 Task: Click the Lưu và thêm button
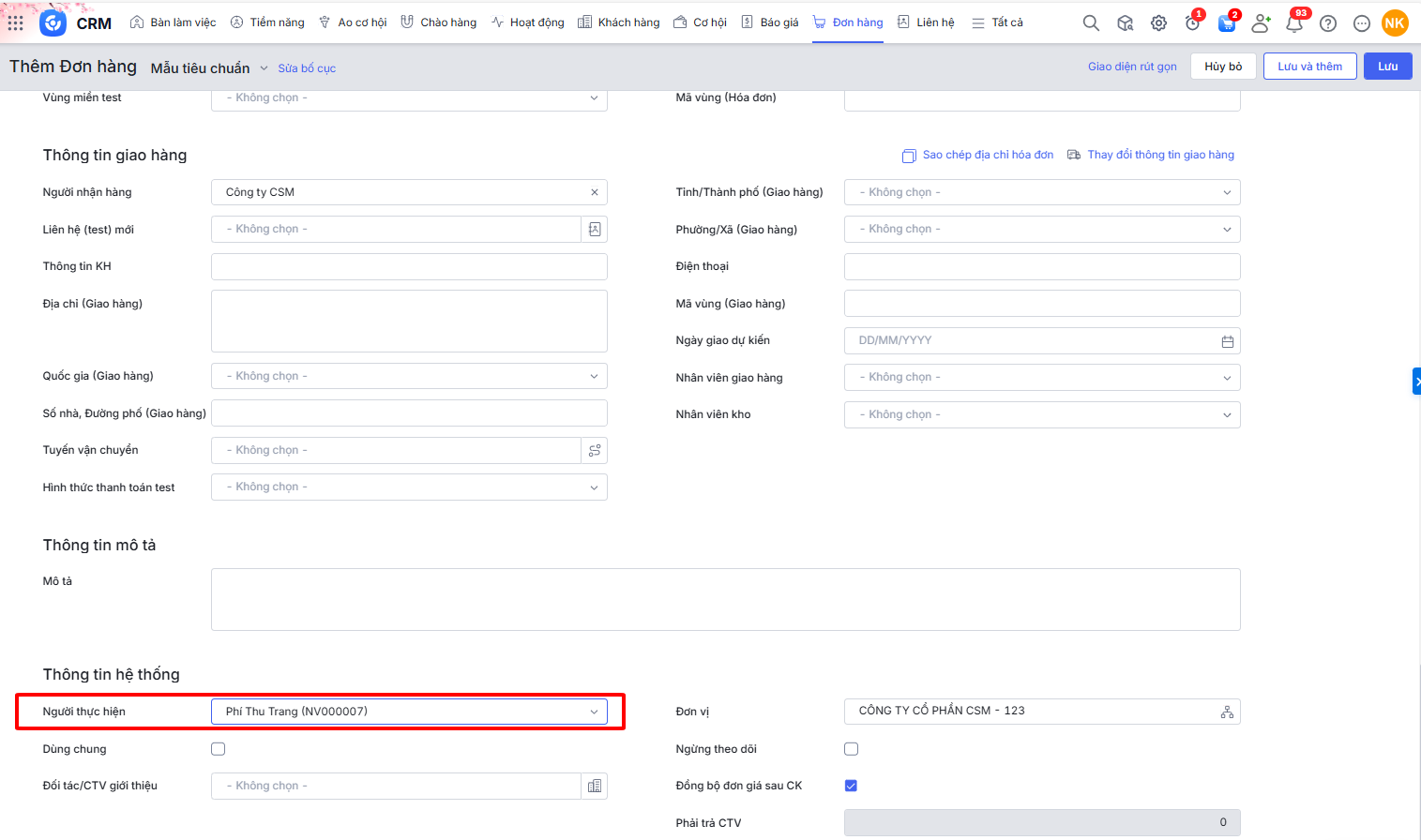pos(1309,67)
